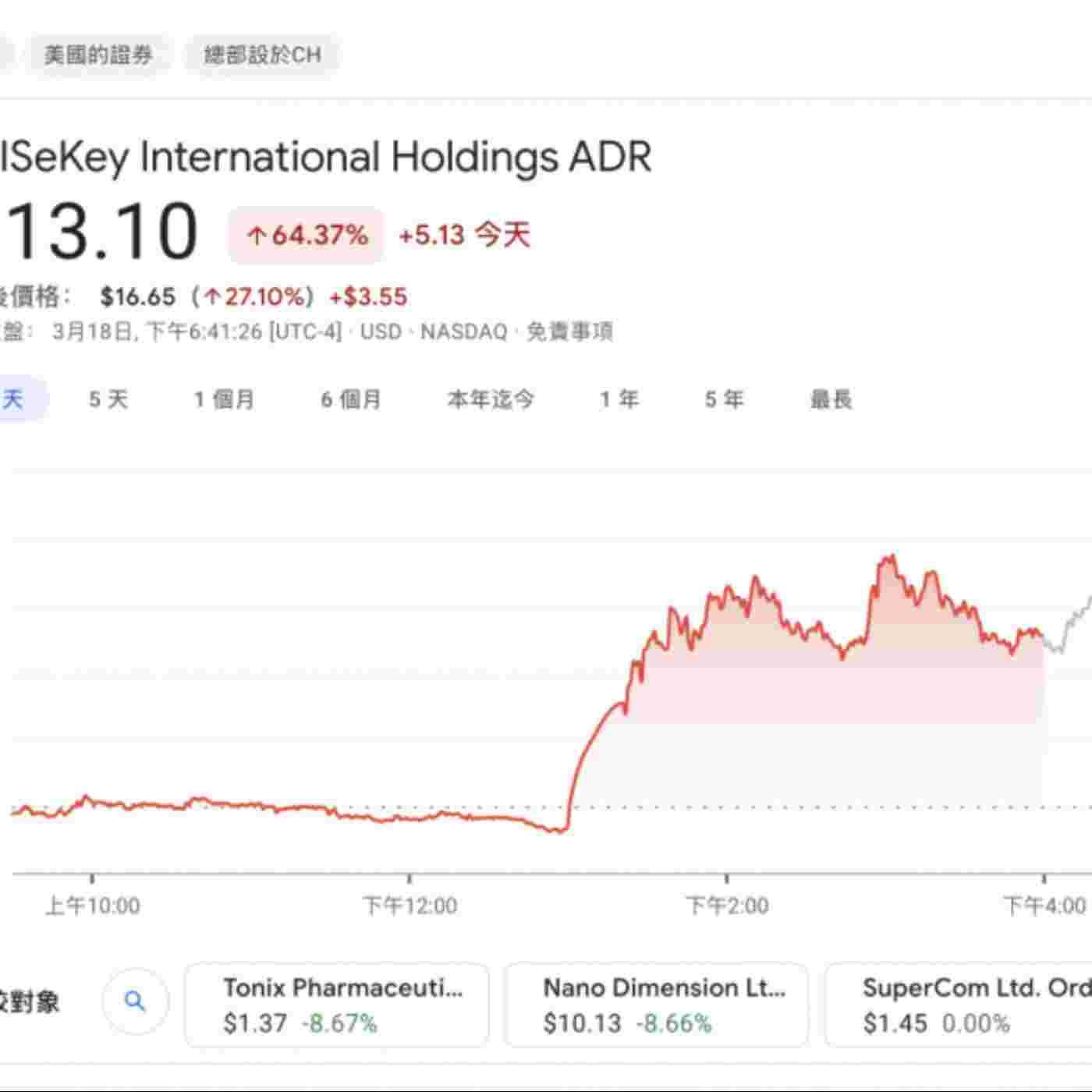Show the 最長 chart range
Screen dimensions: 1092x1092
[831, 399]
